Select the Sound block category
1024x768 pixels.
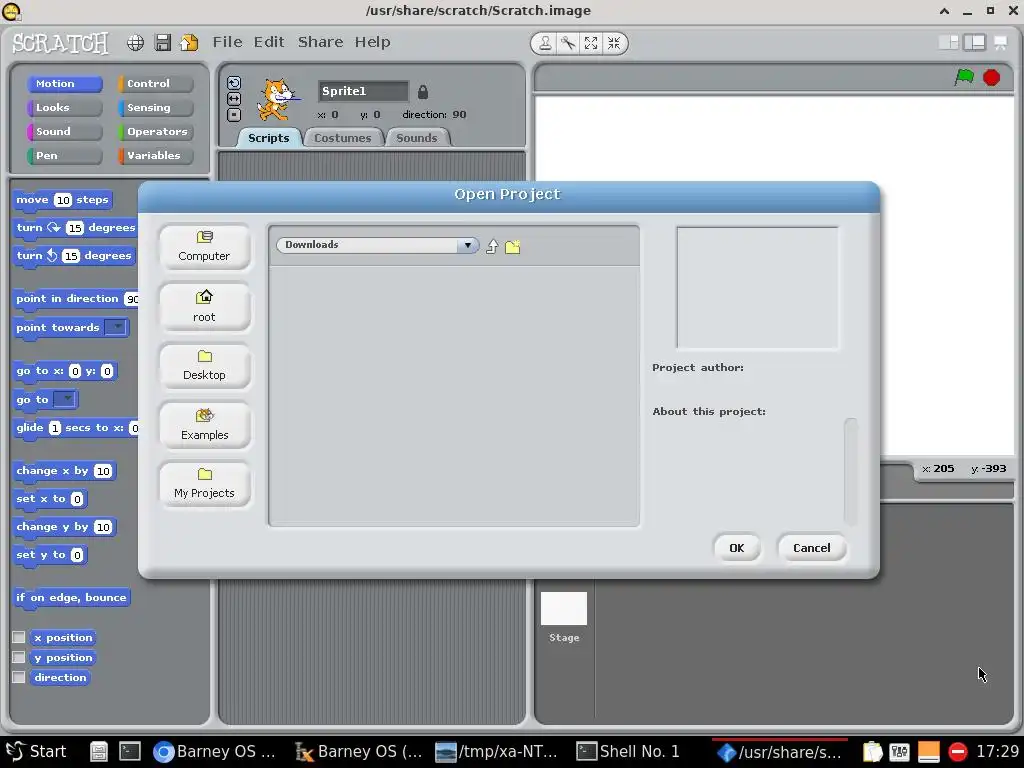(64, 131)
